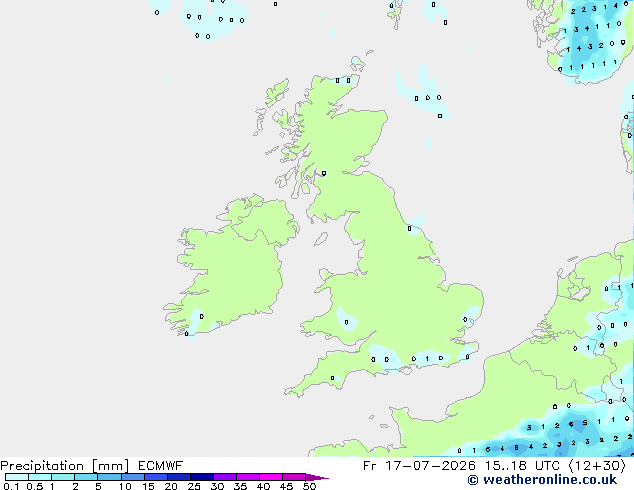
Task: Click the 45–50 mm legend swatch
Action: (294, 477)
